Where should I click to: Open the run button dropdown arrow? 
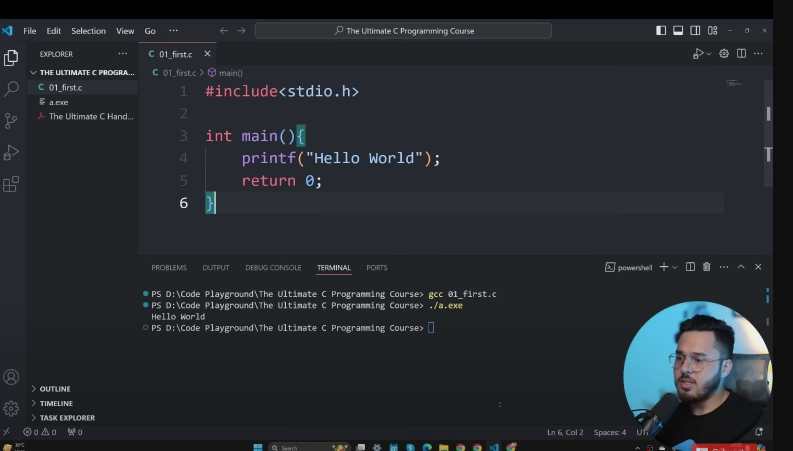coord(709,54)
